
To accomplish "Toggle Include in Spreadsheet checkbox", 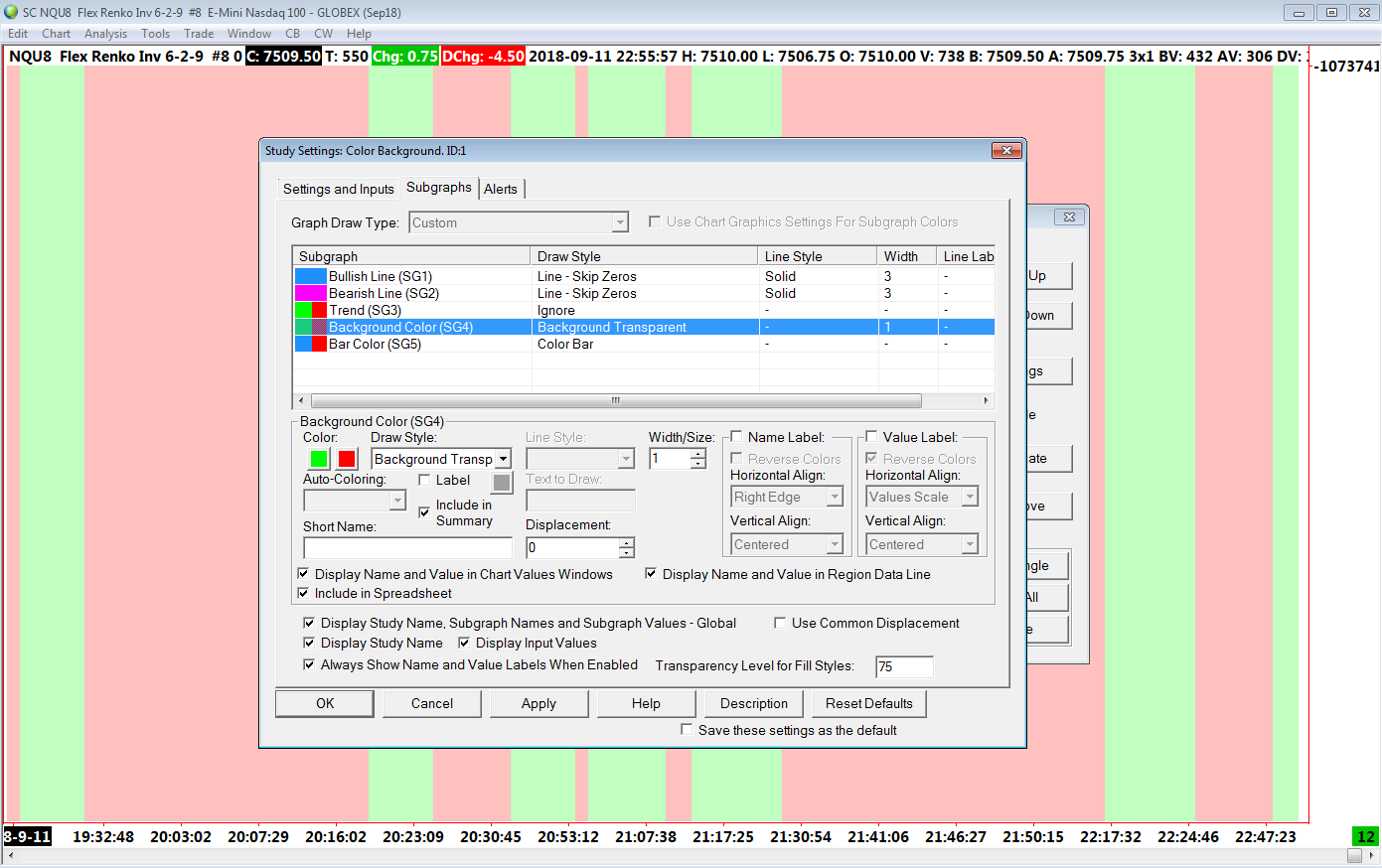I will 303,593.
